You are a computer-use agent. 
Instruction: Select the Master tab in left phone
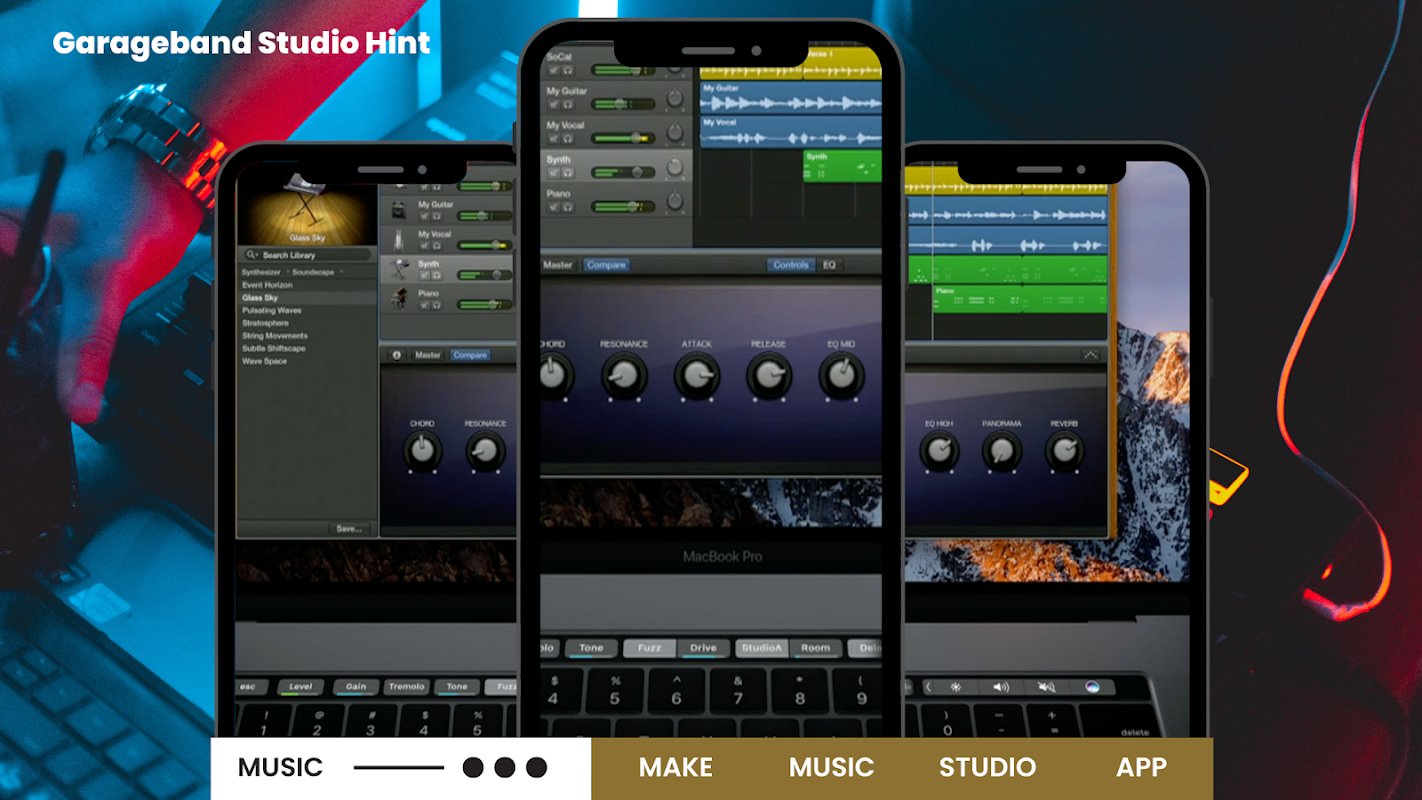point(428,355)
